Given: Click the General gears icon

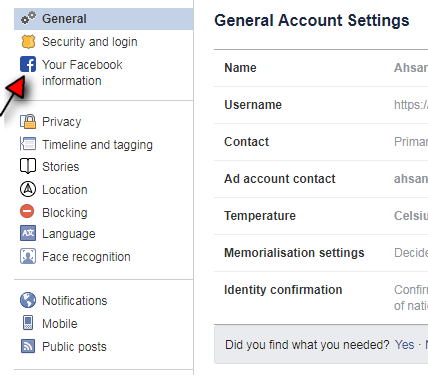Looking at the screenshot, I should pyautogui.click(x=28, y=18).
